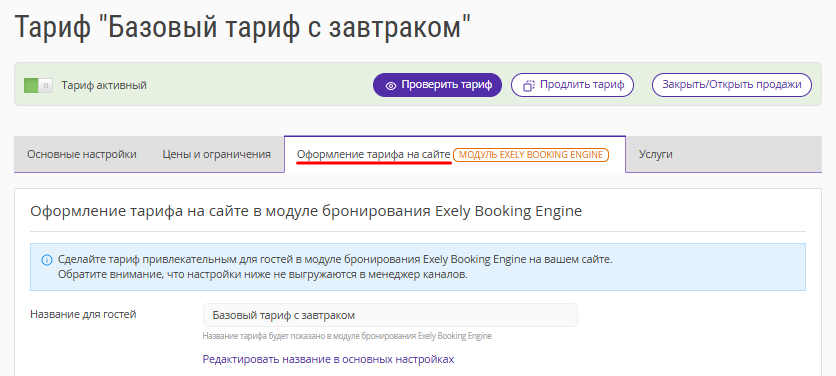Image resolution: width=836 pixels, height=376 pixels.
Task: Click the info icon in the blue notice
Action: 47,260
